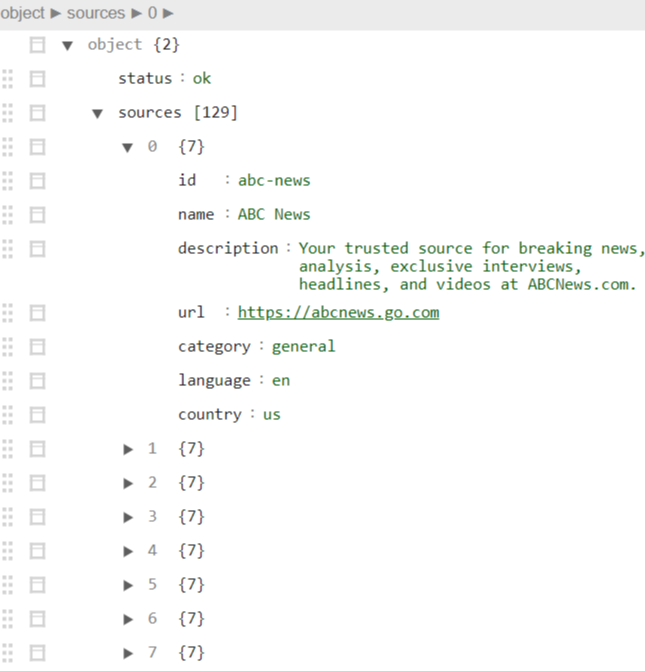Open the action menu icon for the sources row

point(37,113)
